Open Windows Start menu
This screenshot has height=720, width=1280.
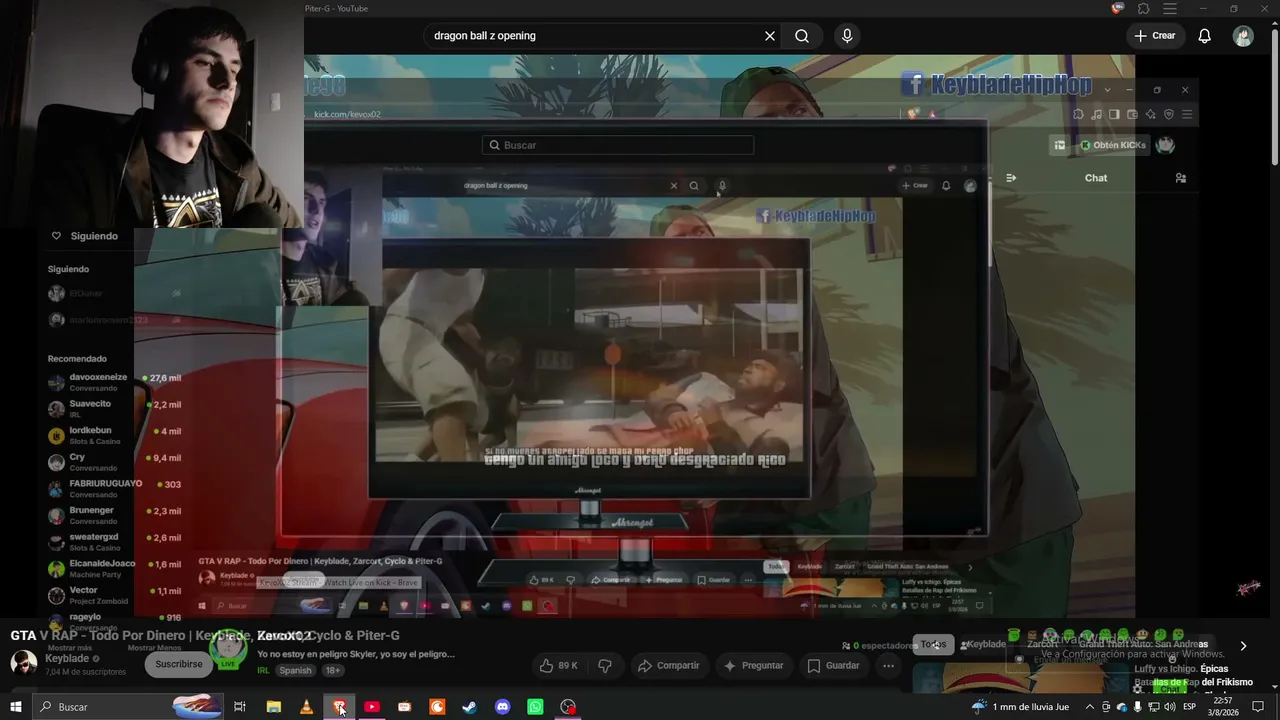coord(15,707)
